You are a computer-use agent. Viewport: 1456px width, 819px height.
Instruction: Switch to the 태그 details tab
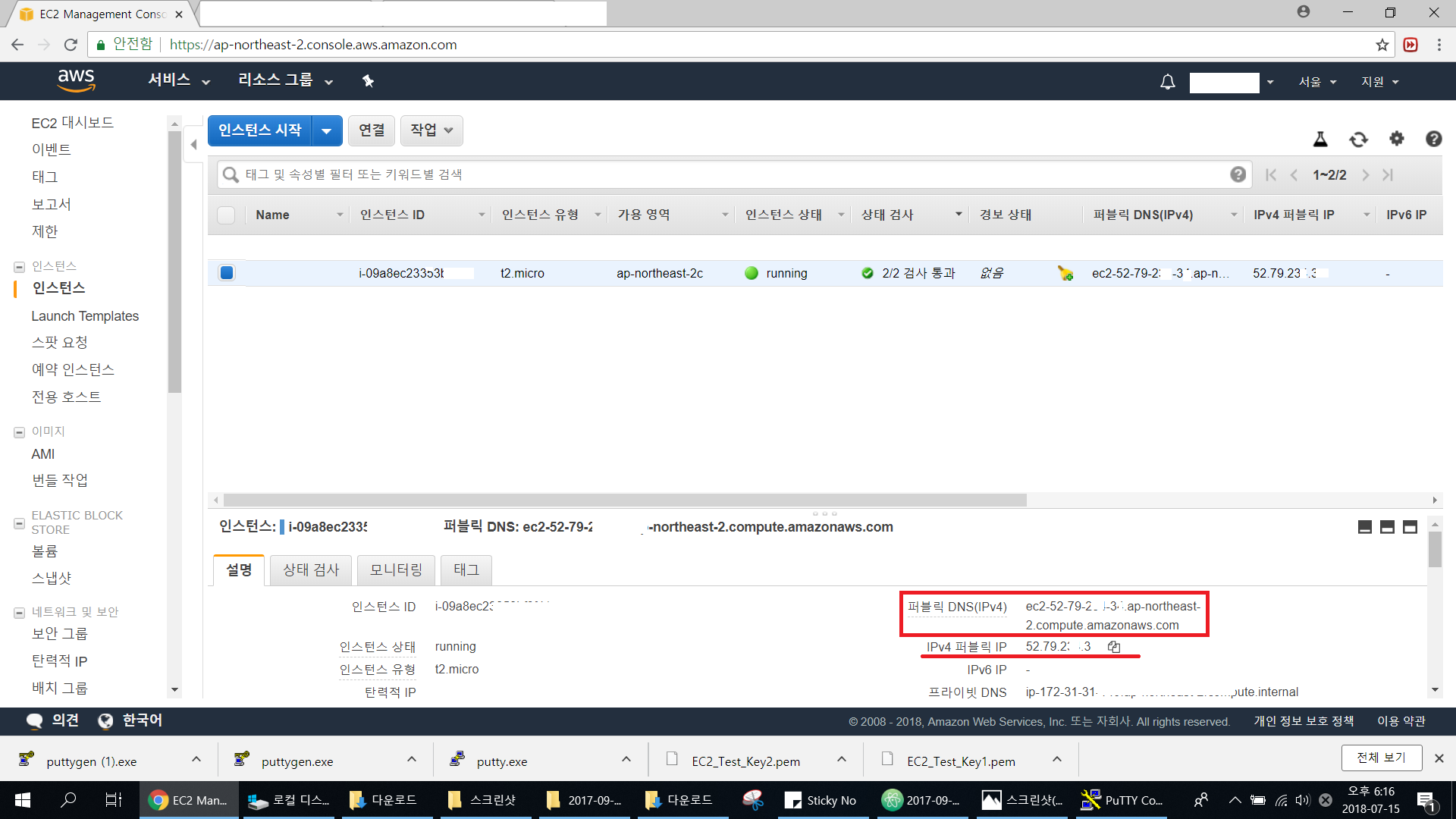click(466, 570)
